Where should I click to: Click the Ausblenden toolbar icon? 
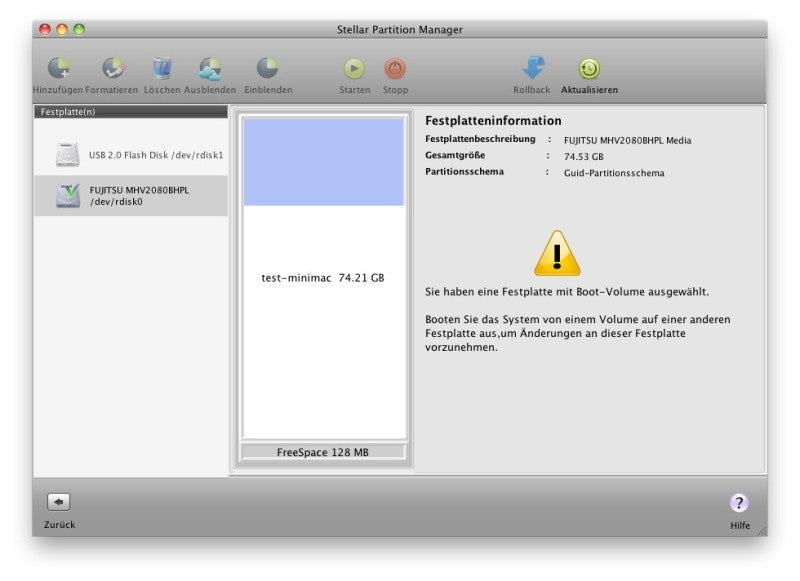coord(210,68)
